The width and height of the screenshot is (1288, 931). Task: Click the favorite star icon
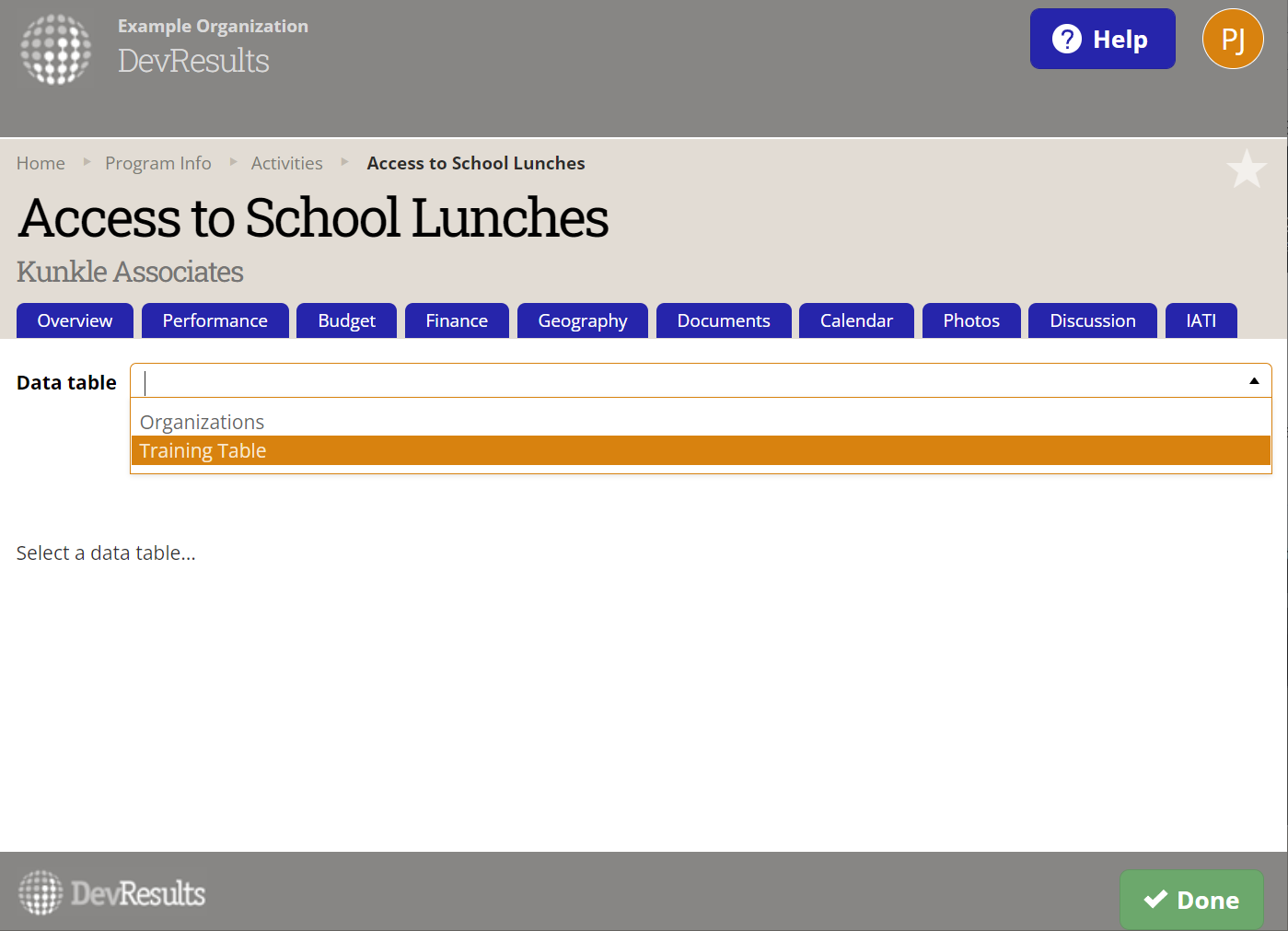point(1247,169)
